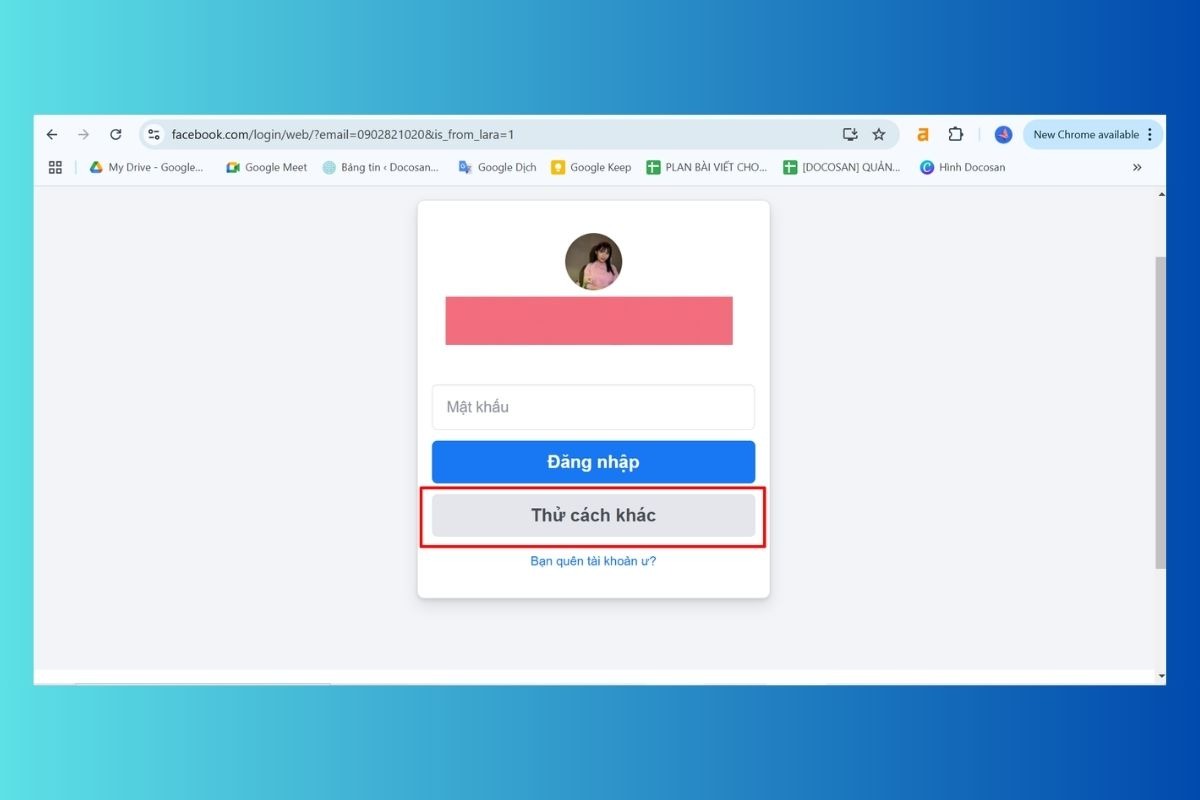Open the Google Keep bookmark
The image size is (1200, 800).
(591, 167)
